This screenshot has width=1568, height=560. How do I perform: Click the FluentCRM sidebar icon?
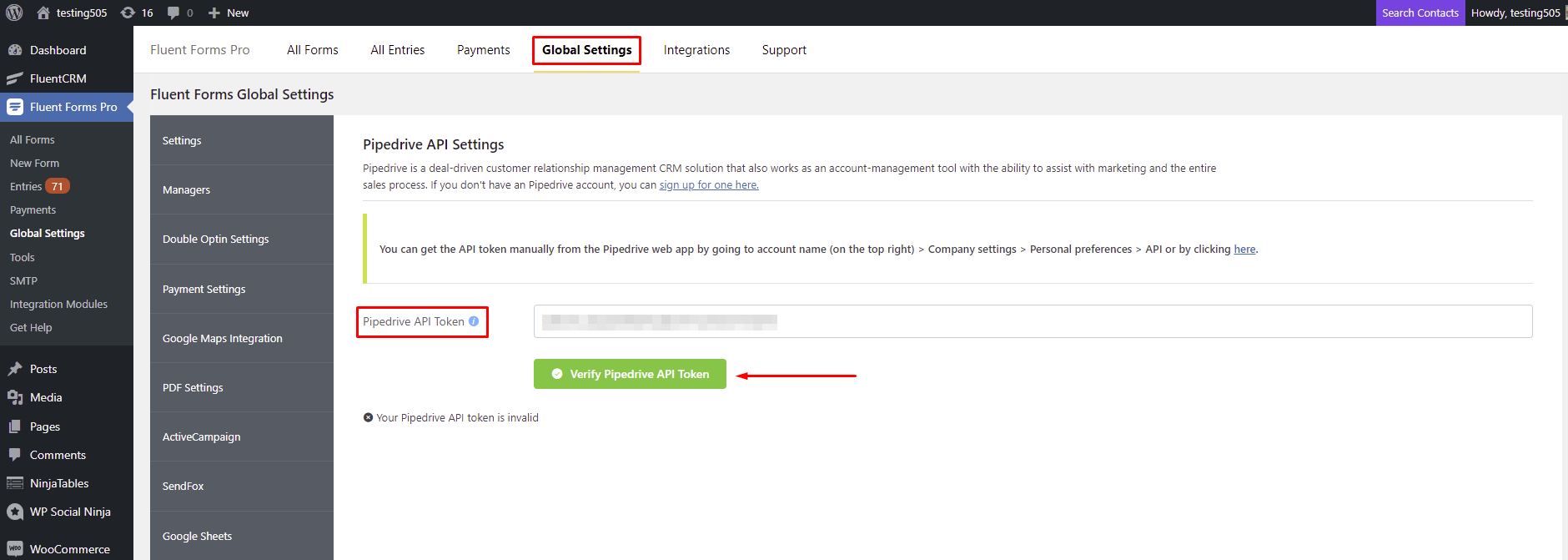tap(15, 78)
